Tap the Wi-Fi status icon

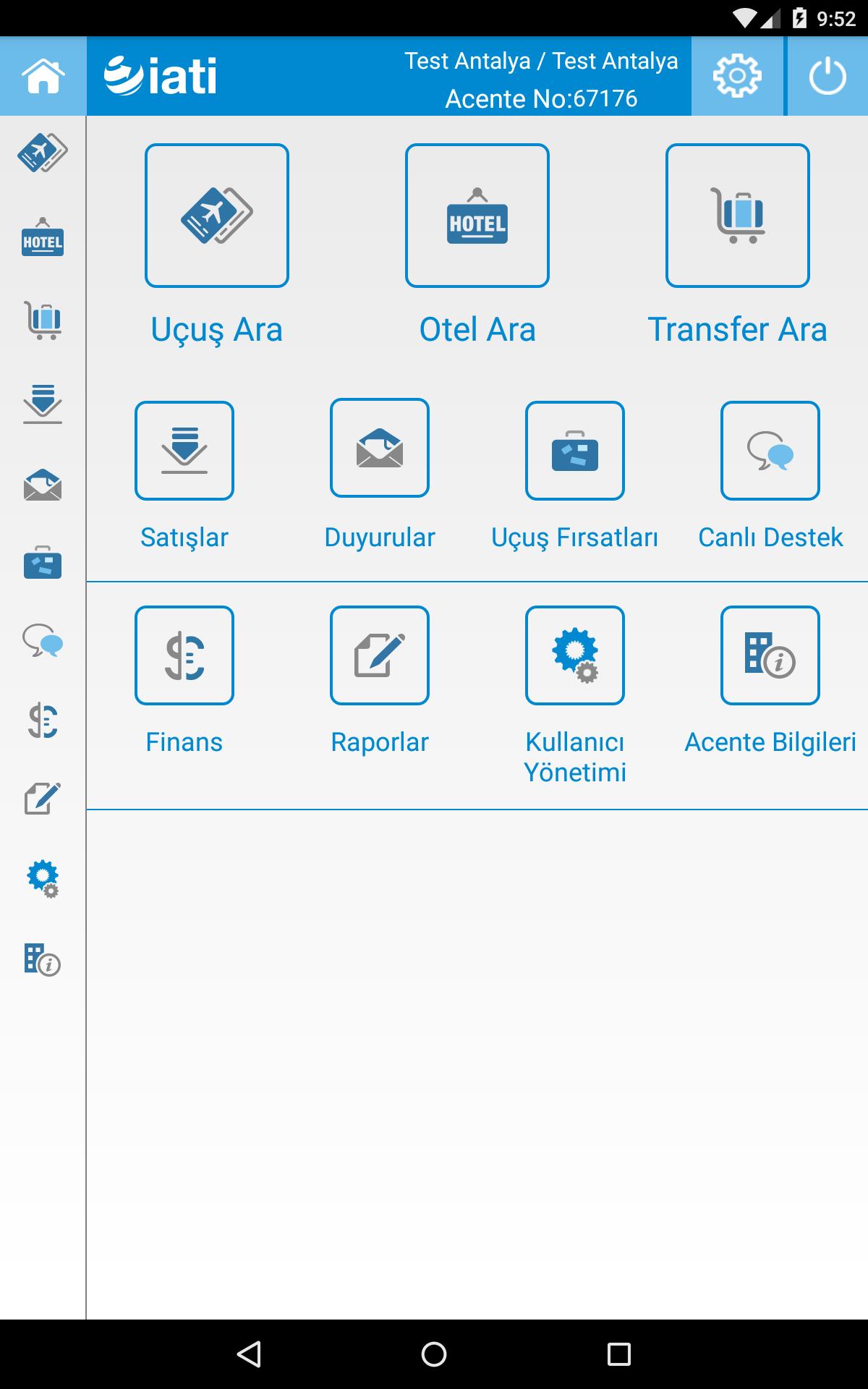click(746, 18)
